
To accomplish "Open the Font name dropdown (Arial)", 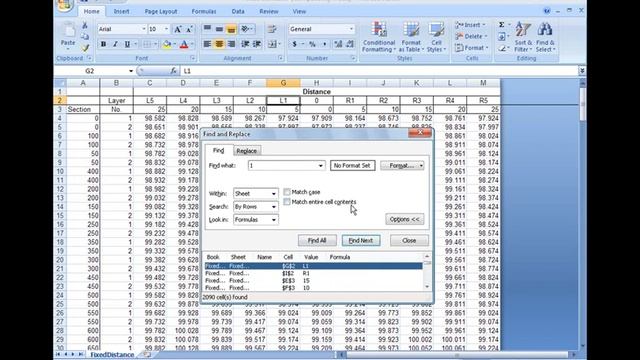I will tap(143, 29).
